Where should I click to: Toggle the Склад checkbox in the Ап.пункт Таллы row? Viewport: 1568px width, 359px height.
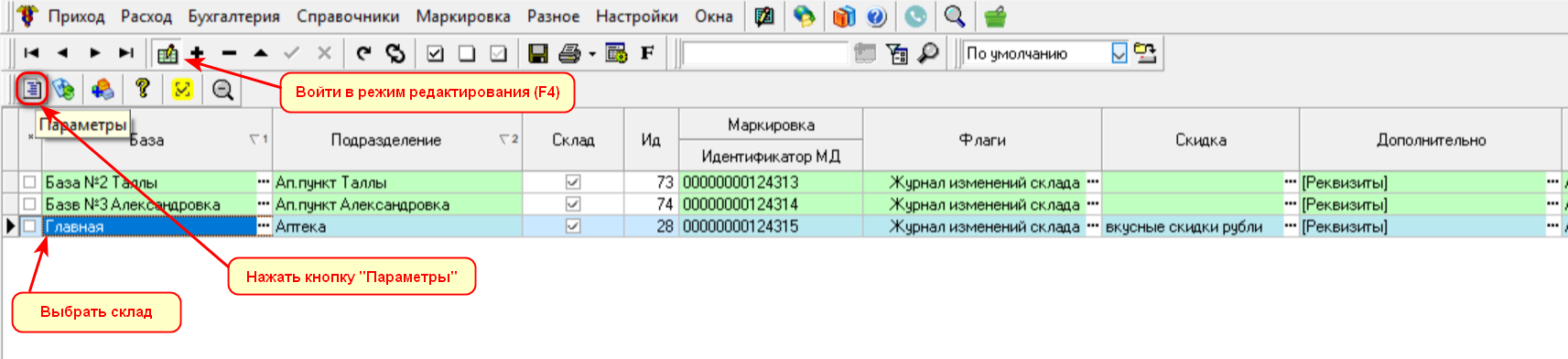coord(573,182)
